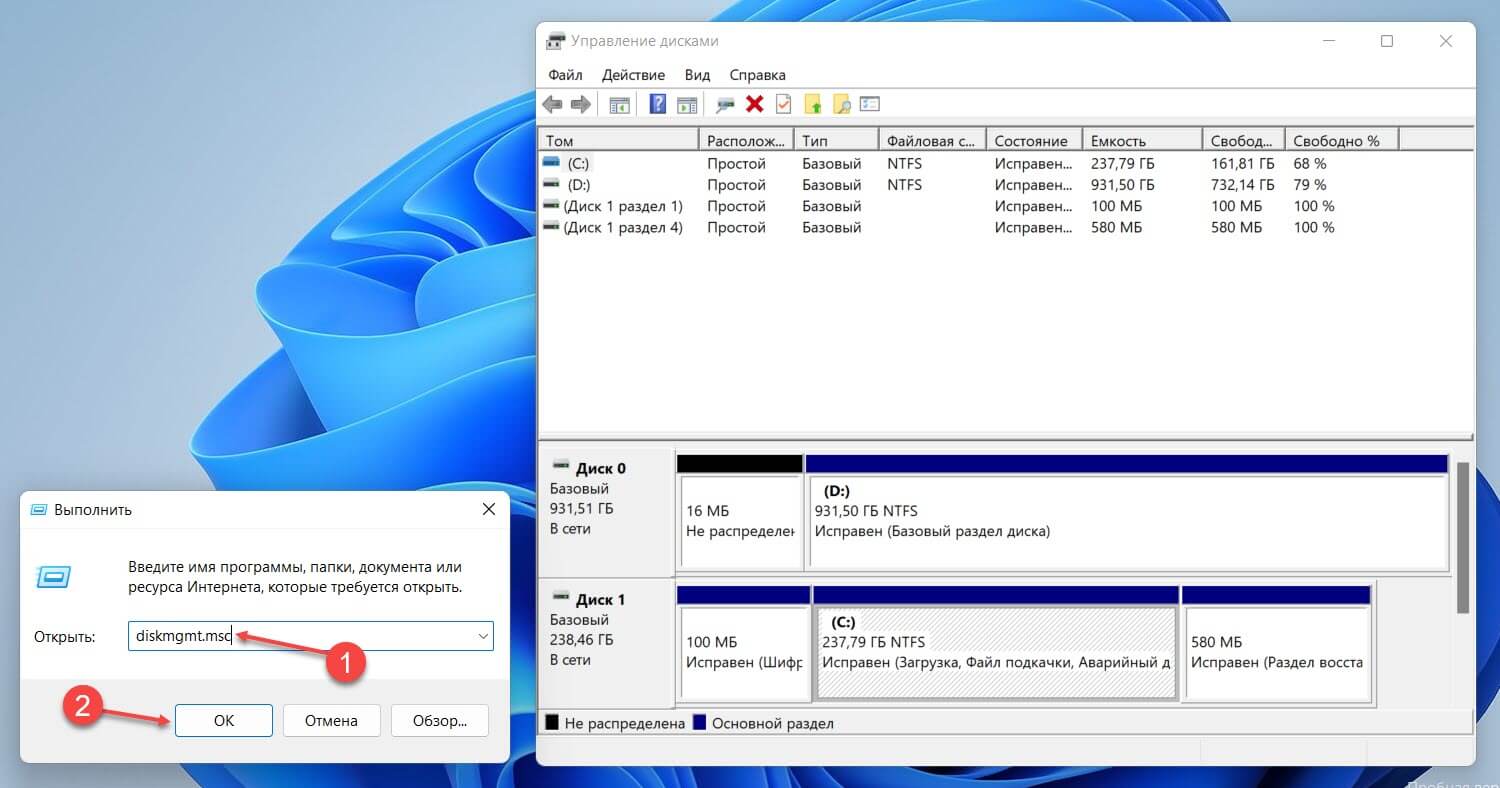
Task: Sort by the Емкость column header
Action: (x=1142, y=141)
